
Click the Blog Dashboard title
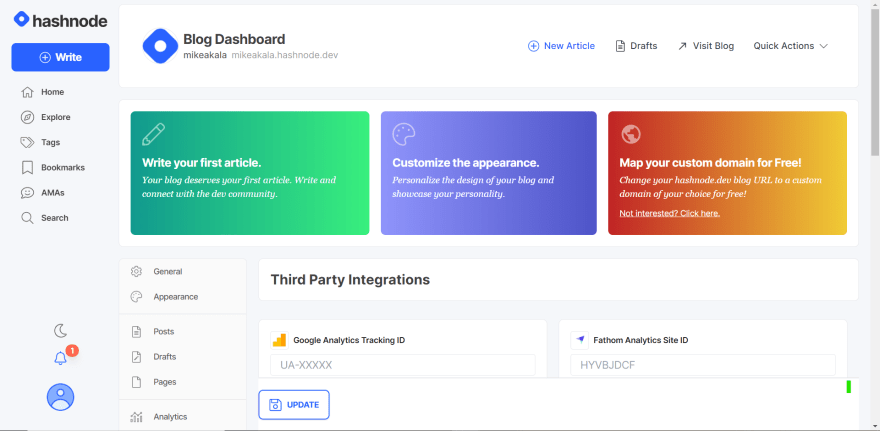pyautogui.click(x=234, y=39)
